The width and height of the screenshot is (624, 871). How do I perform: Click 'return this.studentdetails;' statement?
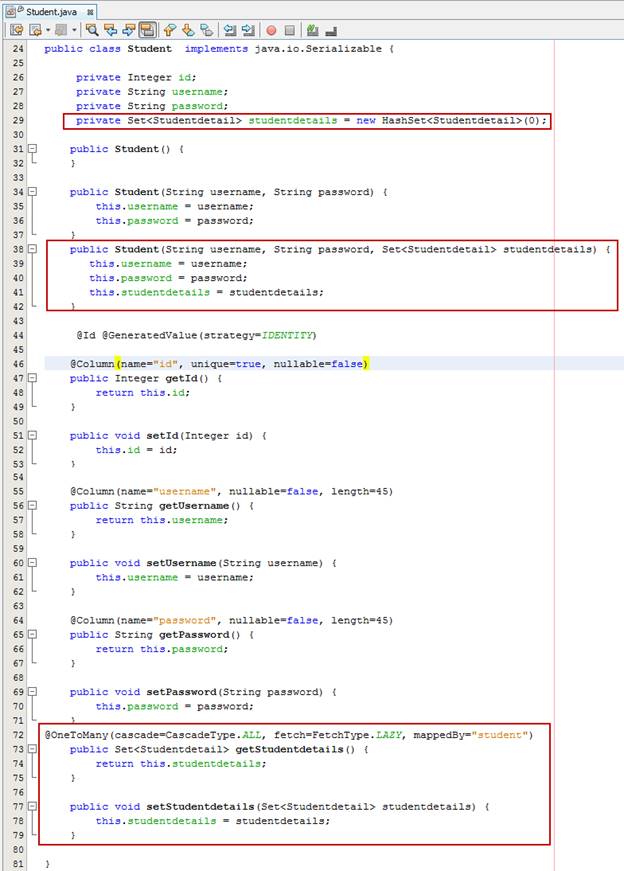coord(181,763)
